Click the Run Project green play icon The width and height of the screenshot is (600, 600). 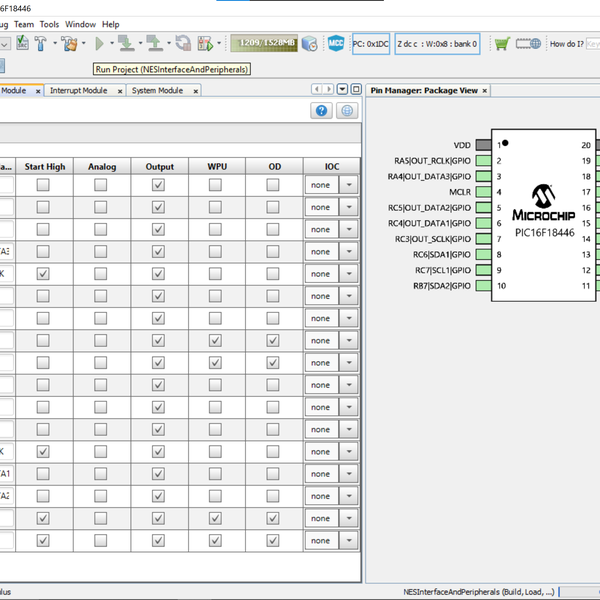coord(99,44)
